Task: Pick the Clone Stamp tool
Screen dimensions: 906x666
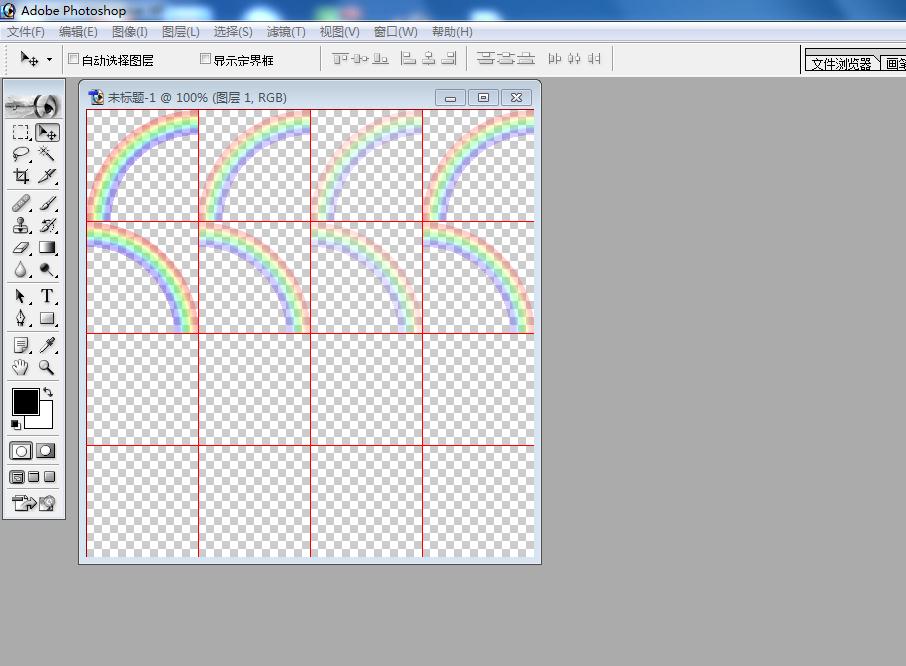Action: pos(21,225)
